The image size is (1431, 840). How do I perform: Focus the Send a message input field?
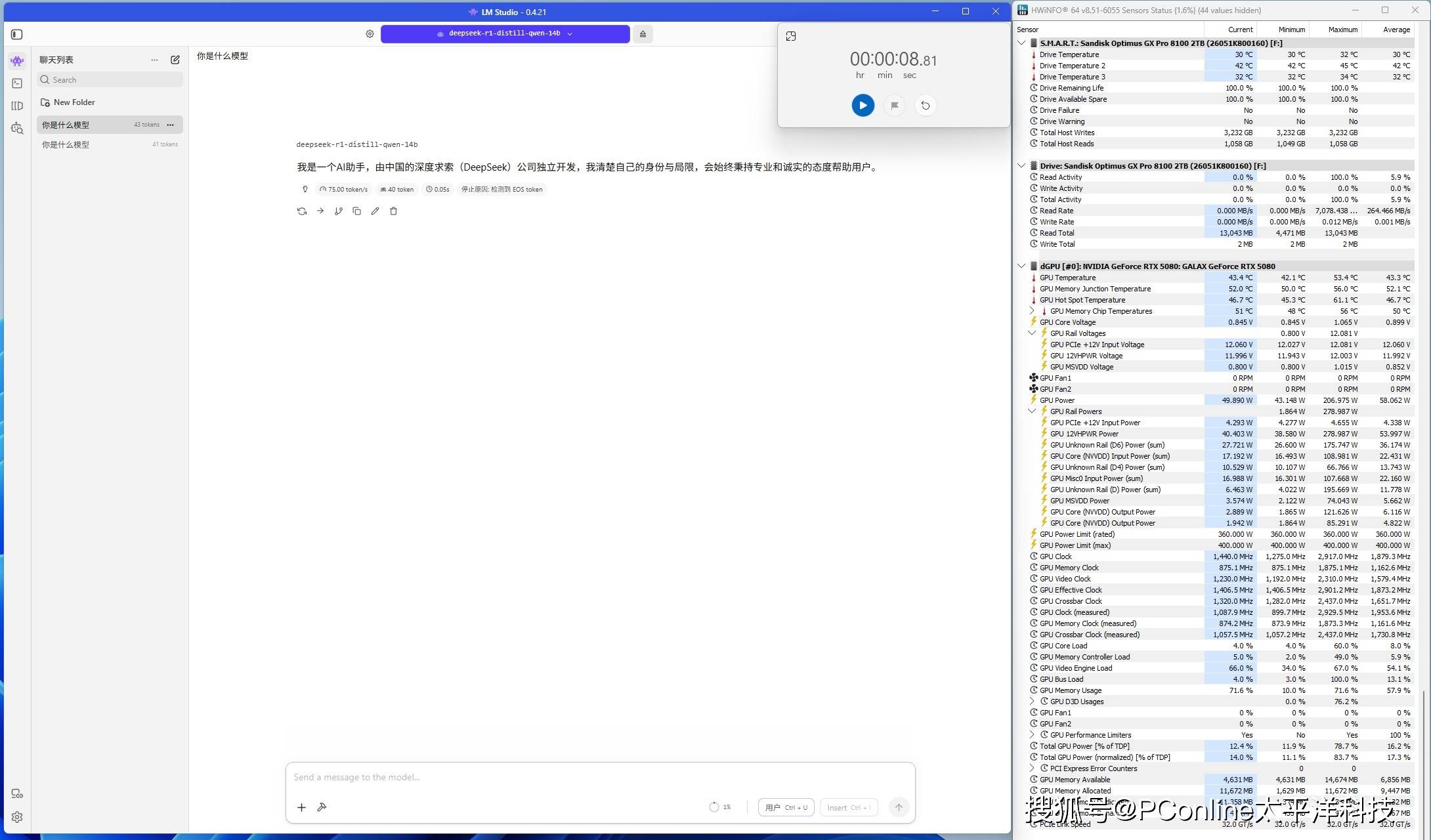click(x=600, y=778)
